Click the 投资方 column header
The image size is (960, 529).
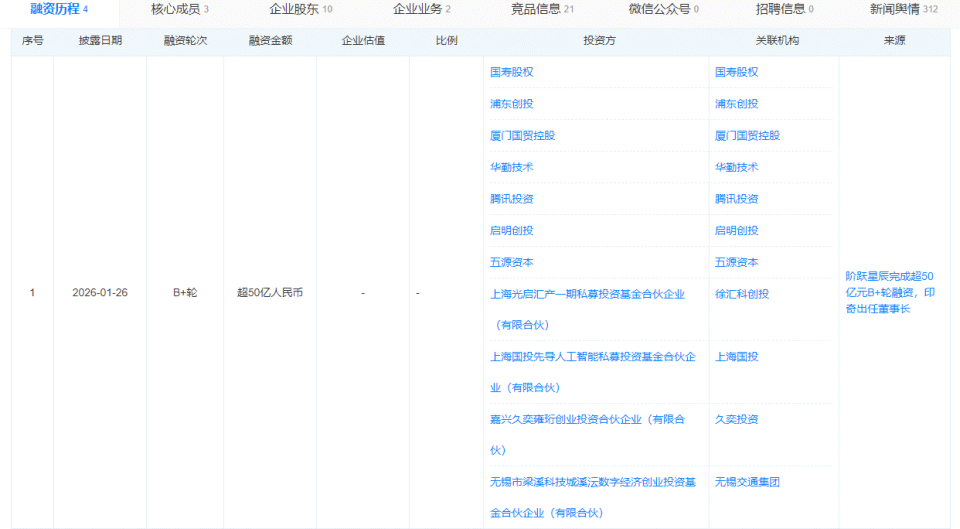click(x=599, y=41)
